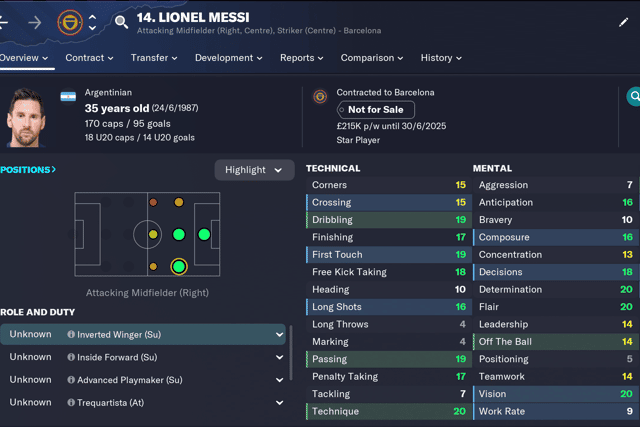The image size is (640, 427).
Task: Click info icon next to Inverted Winger
Action: pos(71,334)
